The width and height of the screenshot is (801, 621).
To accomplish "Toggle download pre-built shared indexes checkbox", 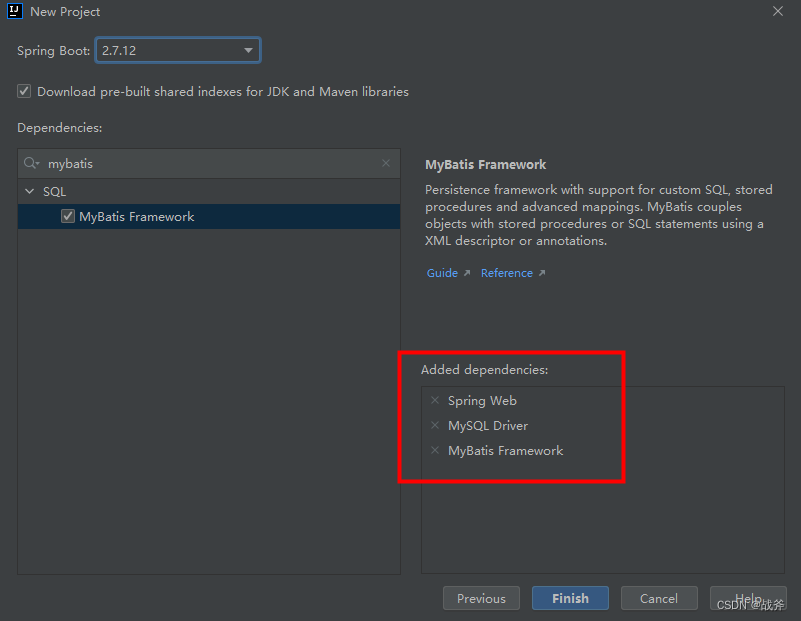I will 24,91.
